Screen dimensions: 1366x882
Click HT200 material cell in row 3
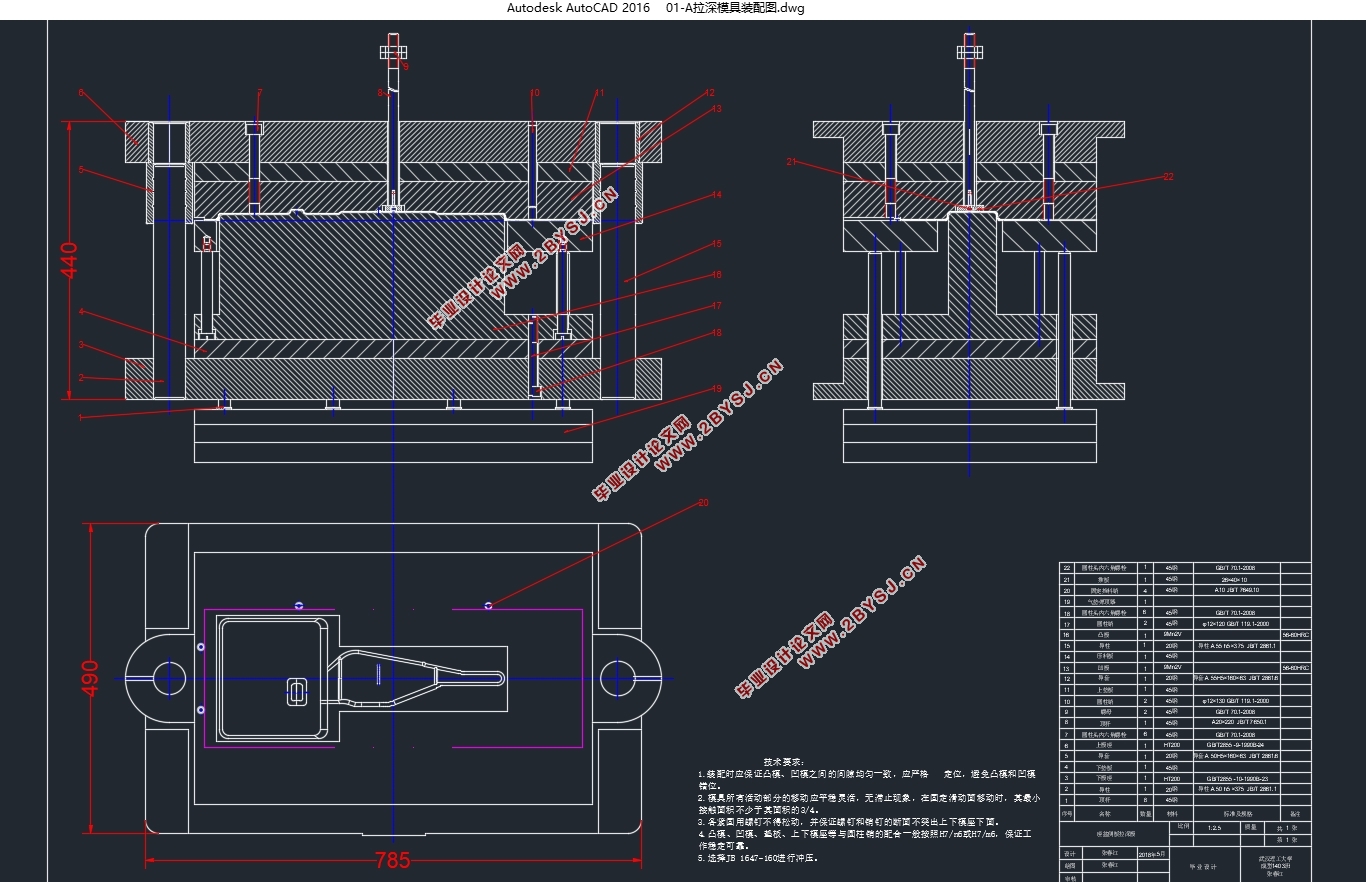pyautogui.click(x=1172, y=779)
